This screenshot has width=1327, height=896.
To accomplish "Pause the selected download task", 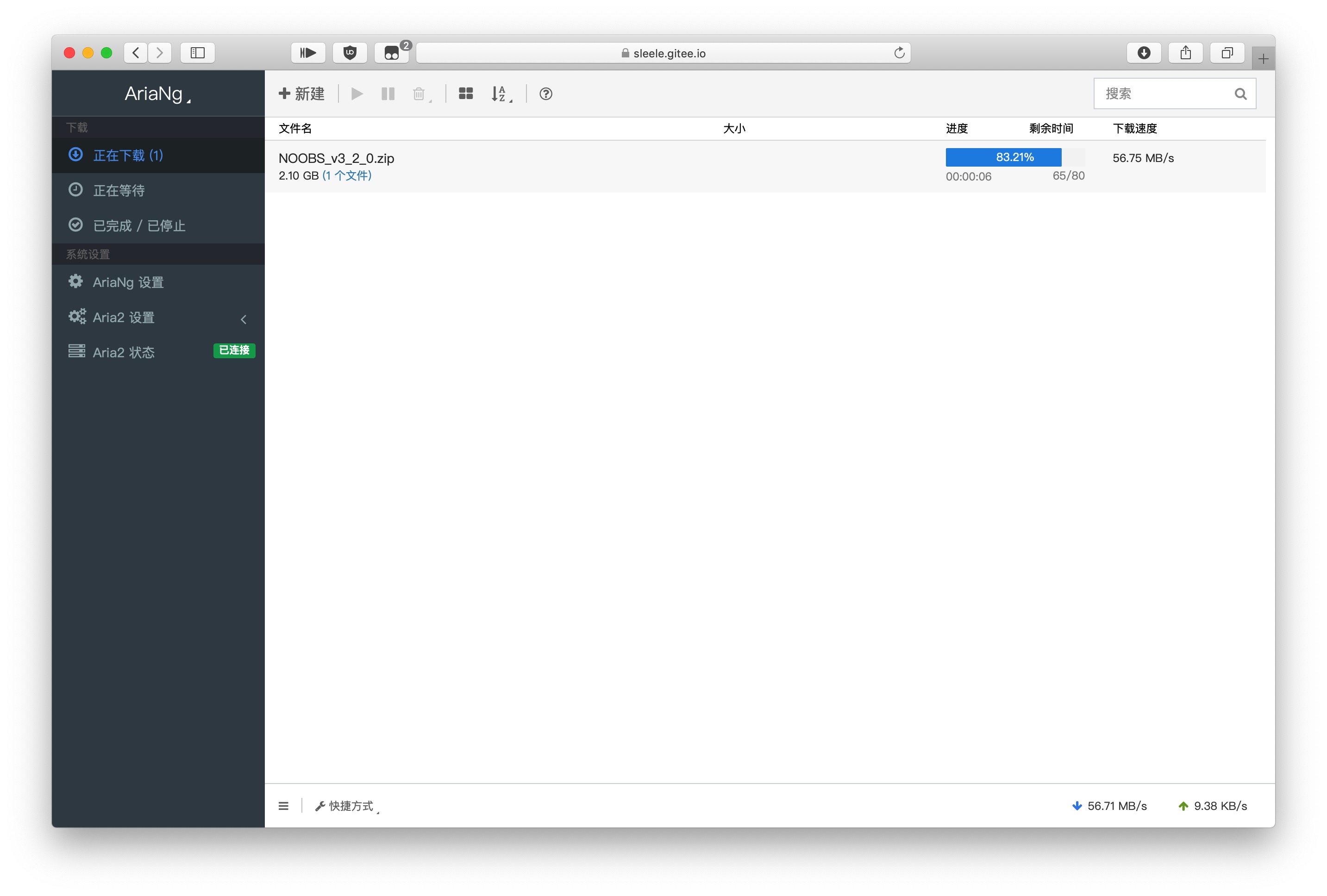I will [388, 93].
